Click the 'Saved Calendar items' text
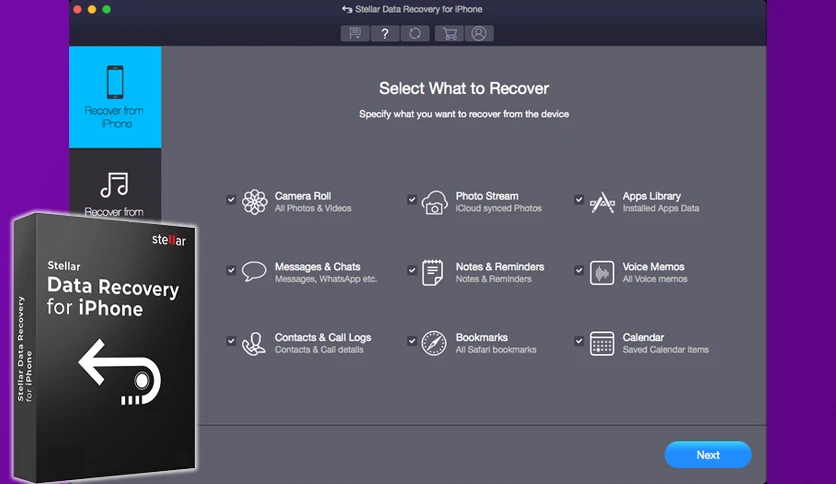Viewport: 836px width, 484px height. (x=665, y=350)
